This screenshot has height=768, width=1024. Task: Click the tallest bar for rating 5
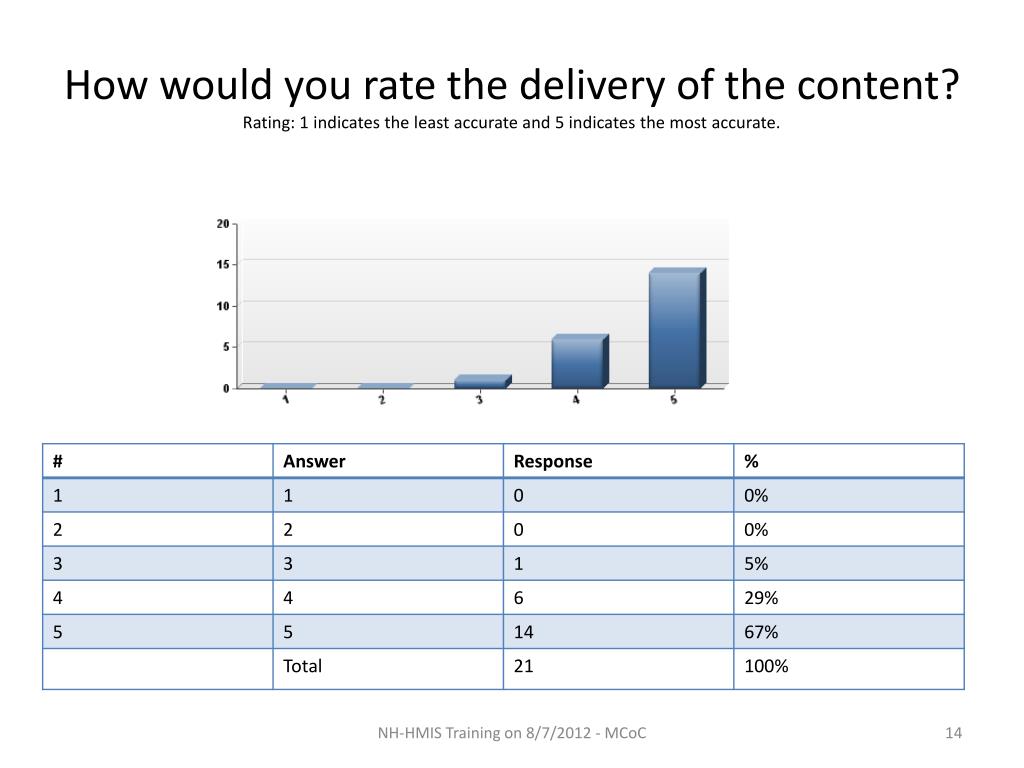[677, 328]
